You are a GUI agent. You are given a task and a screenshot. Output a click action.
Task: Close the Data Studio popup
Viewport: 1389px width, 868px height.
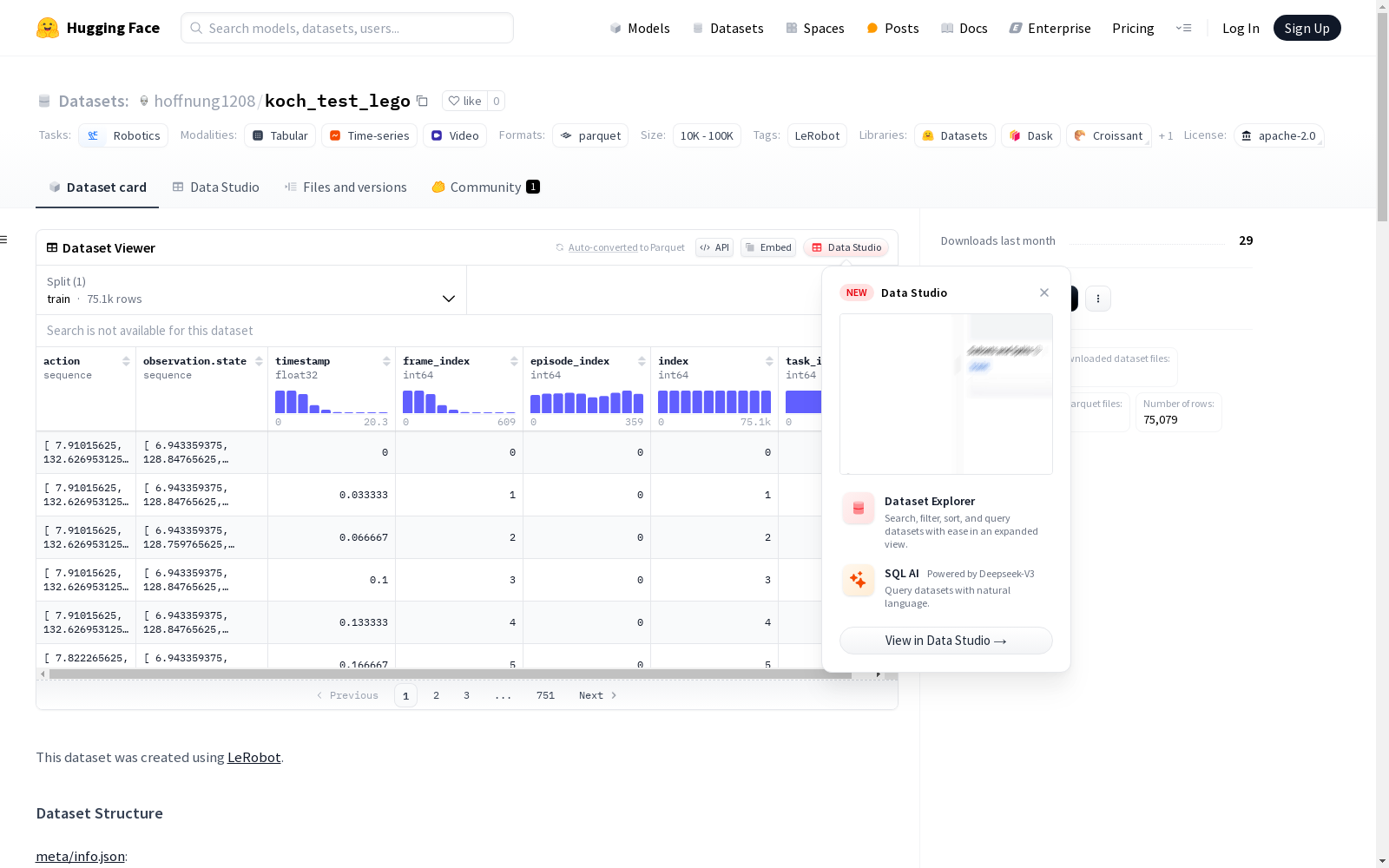pos(1044,293)
